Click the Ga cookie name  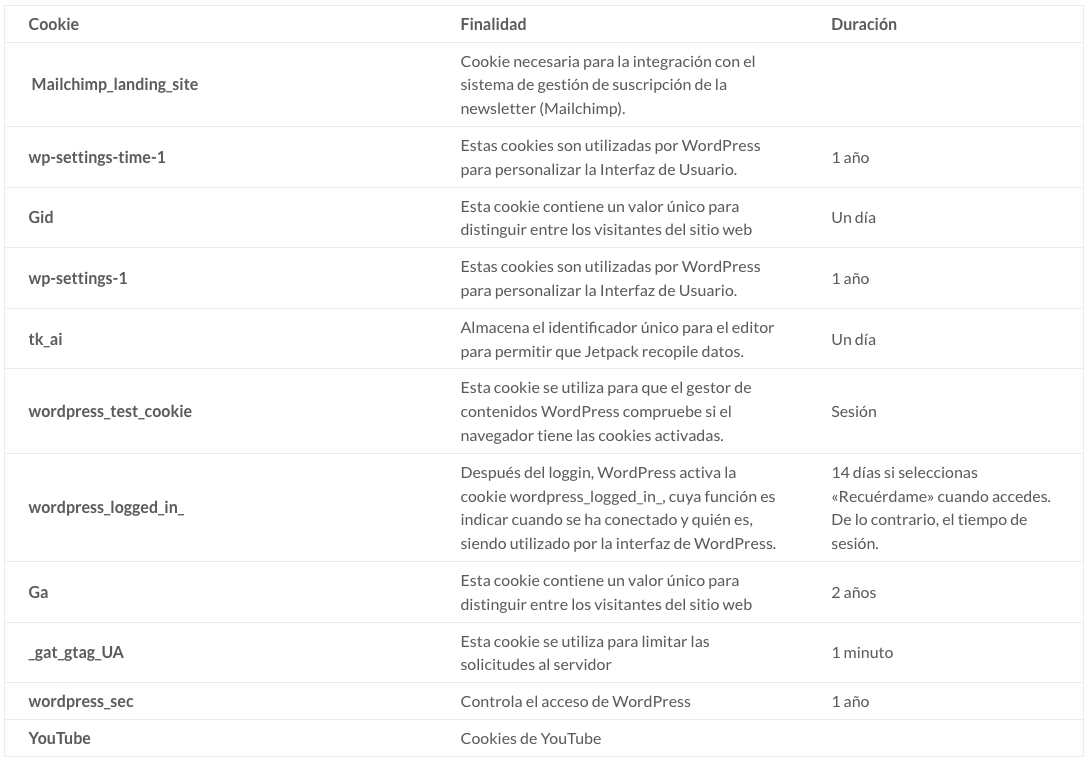(x=38, y=592)
